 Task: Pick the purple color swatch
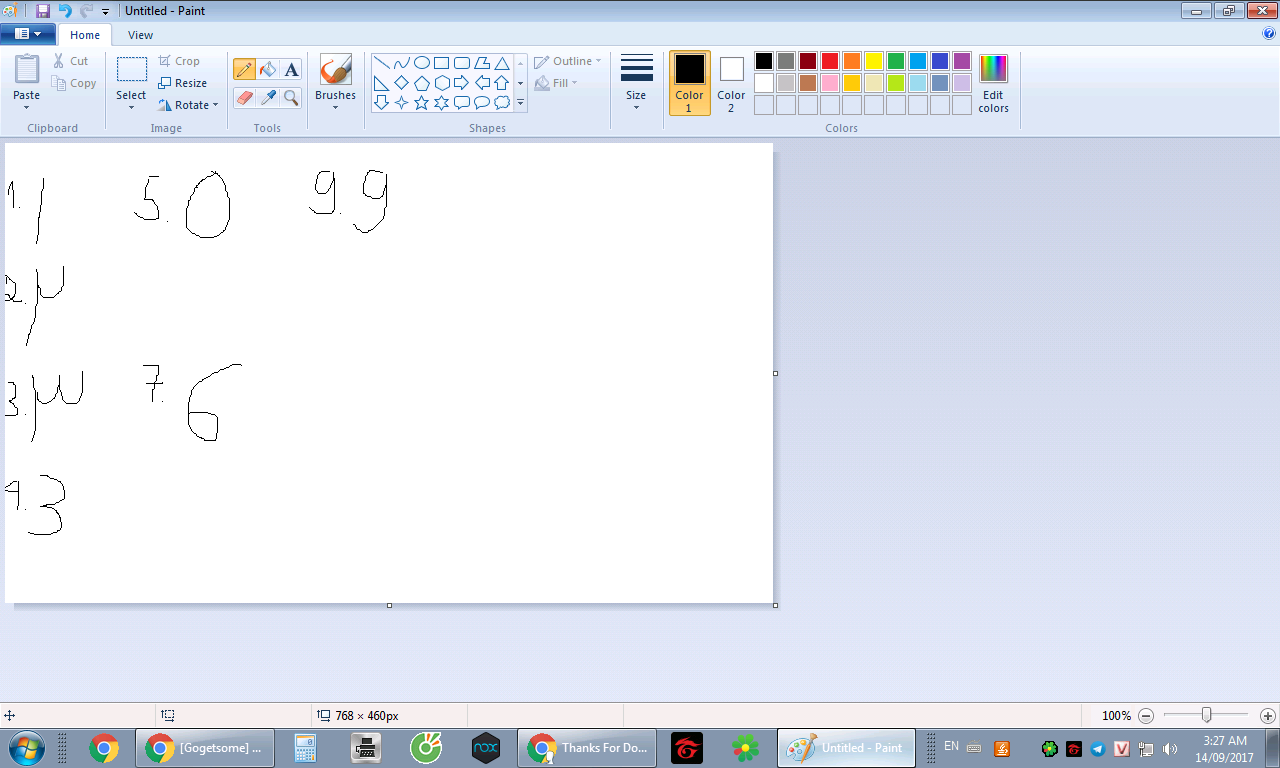(x=962, y=61)
